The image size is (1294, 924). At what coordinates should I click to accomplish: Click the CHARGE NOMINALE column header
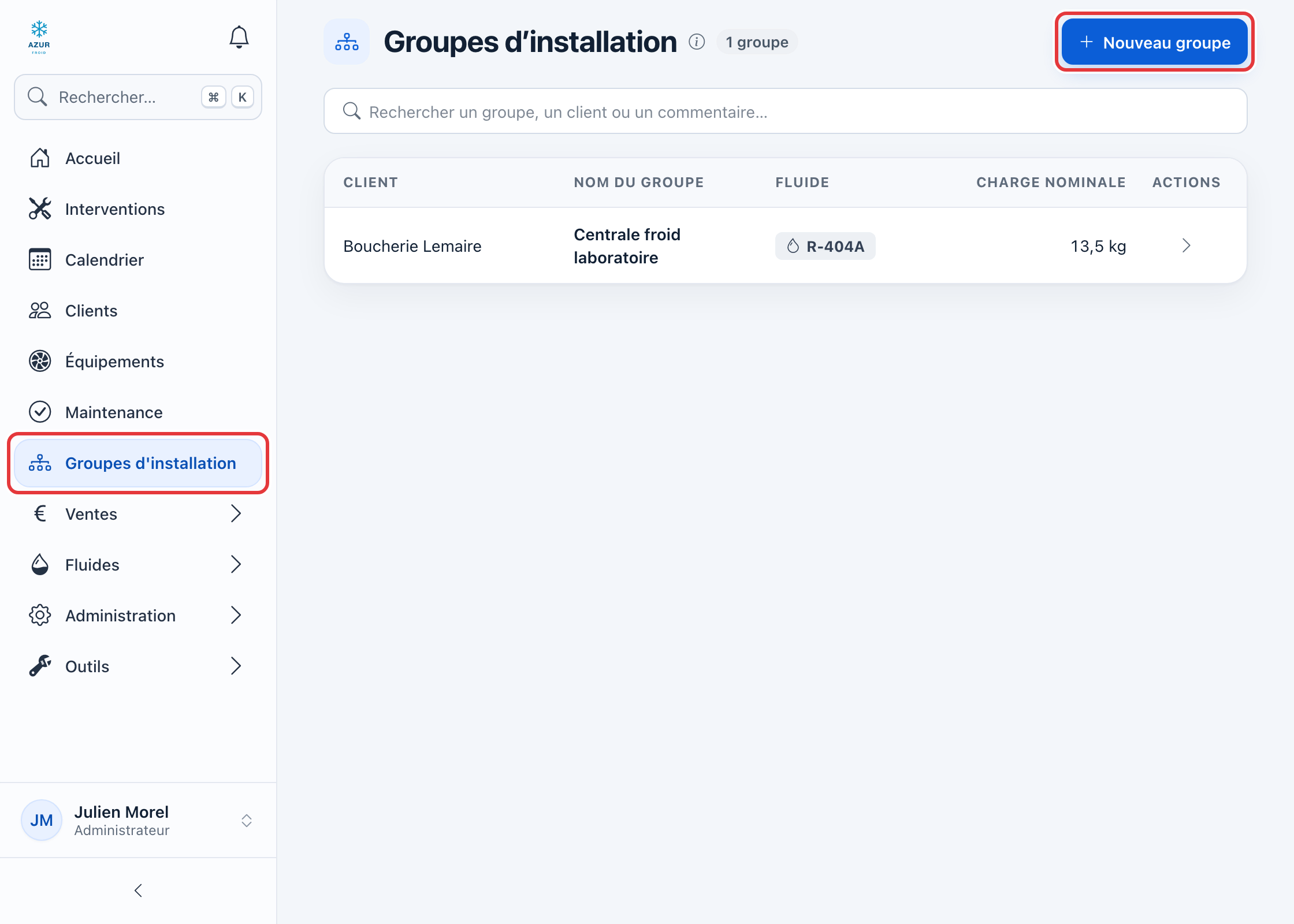point(1051,182)
